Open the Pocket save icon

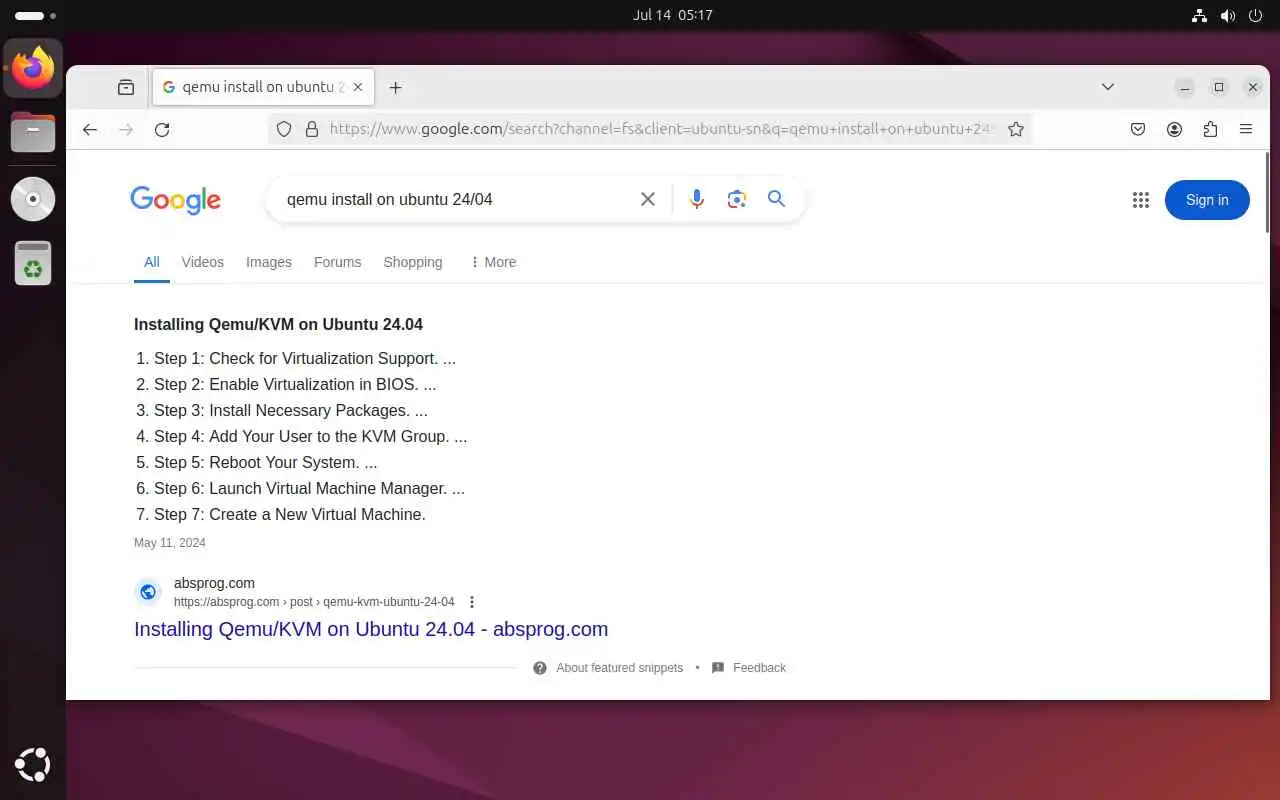tap(1138, 129)
